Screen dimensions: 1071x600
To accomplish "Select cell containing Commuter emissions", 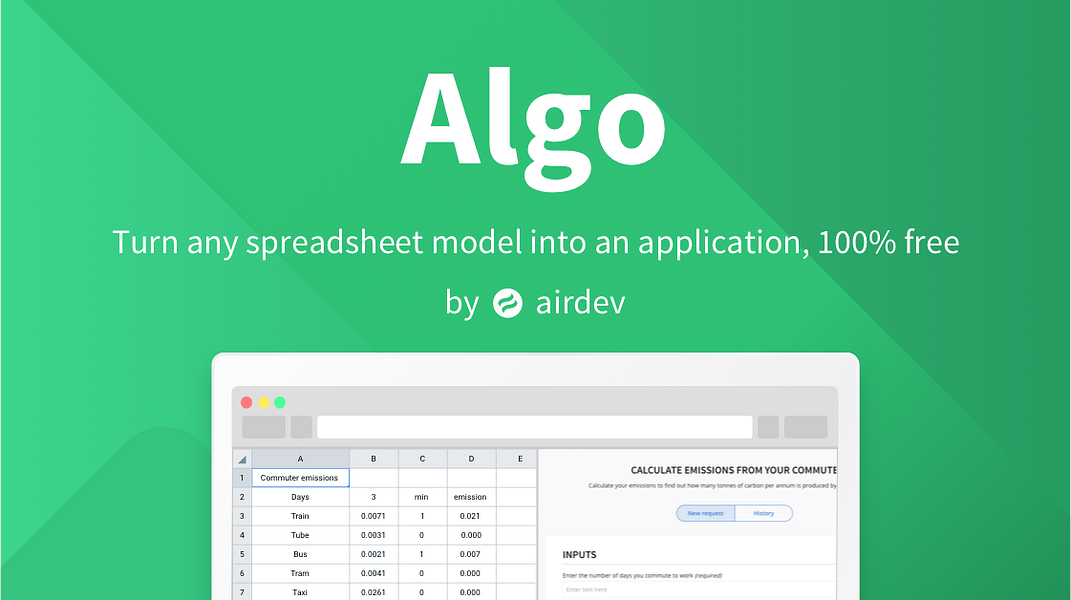I will [x=300, y=477].
